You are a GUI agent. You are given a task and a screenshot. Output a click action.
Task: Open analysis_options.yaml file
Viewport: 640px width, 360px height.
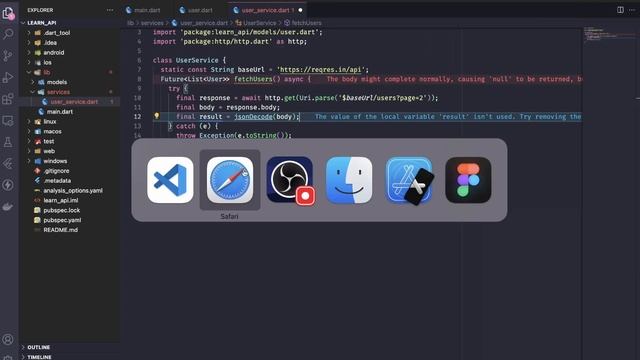click(x=73, y=191)
